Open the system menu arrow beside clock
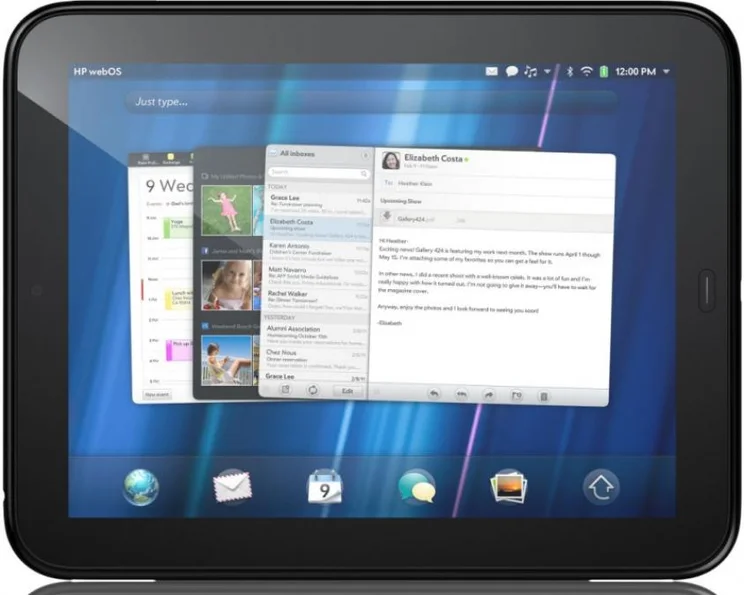Image resolution: width=744 pixels, height=595 pixels. pyautogui.click(x=666, y=72)
